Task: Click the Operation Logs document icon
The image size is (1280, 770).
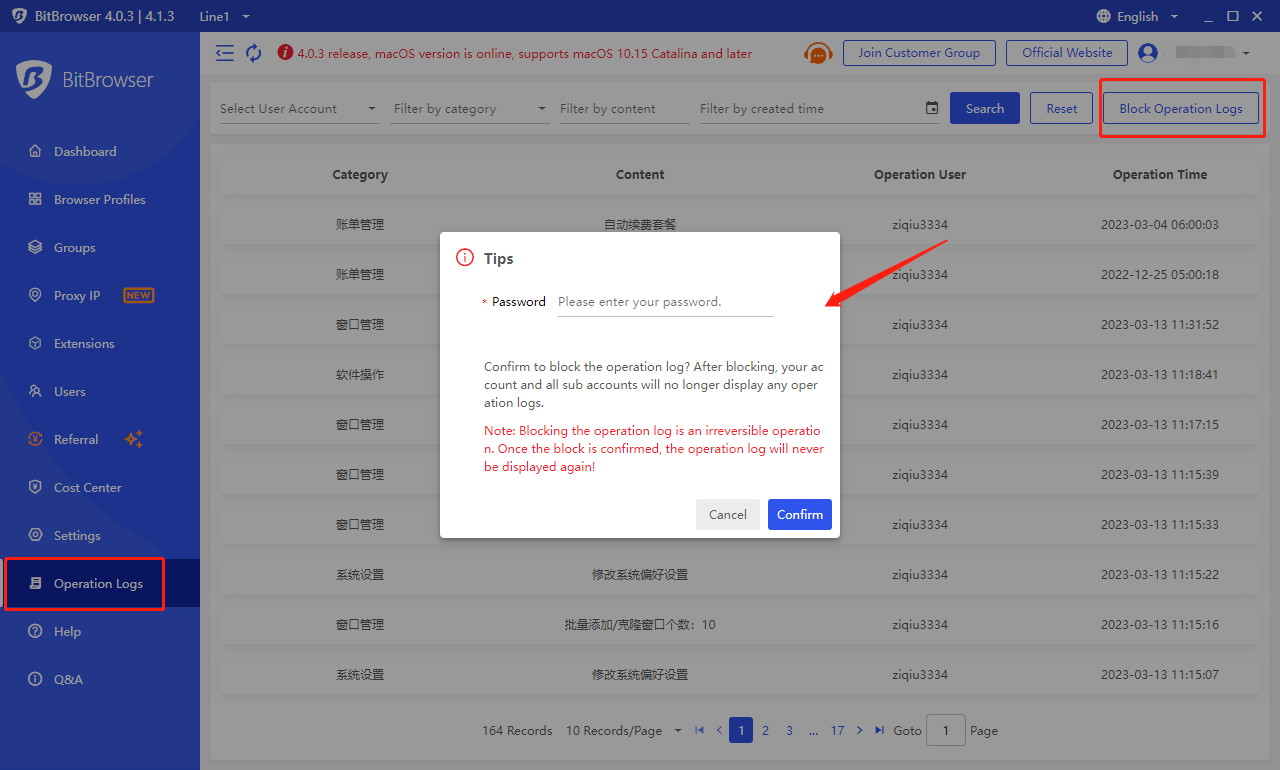Action: coord(35,584)
